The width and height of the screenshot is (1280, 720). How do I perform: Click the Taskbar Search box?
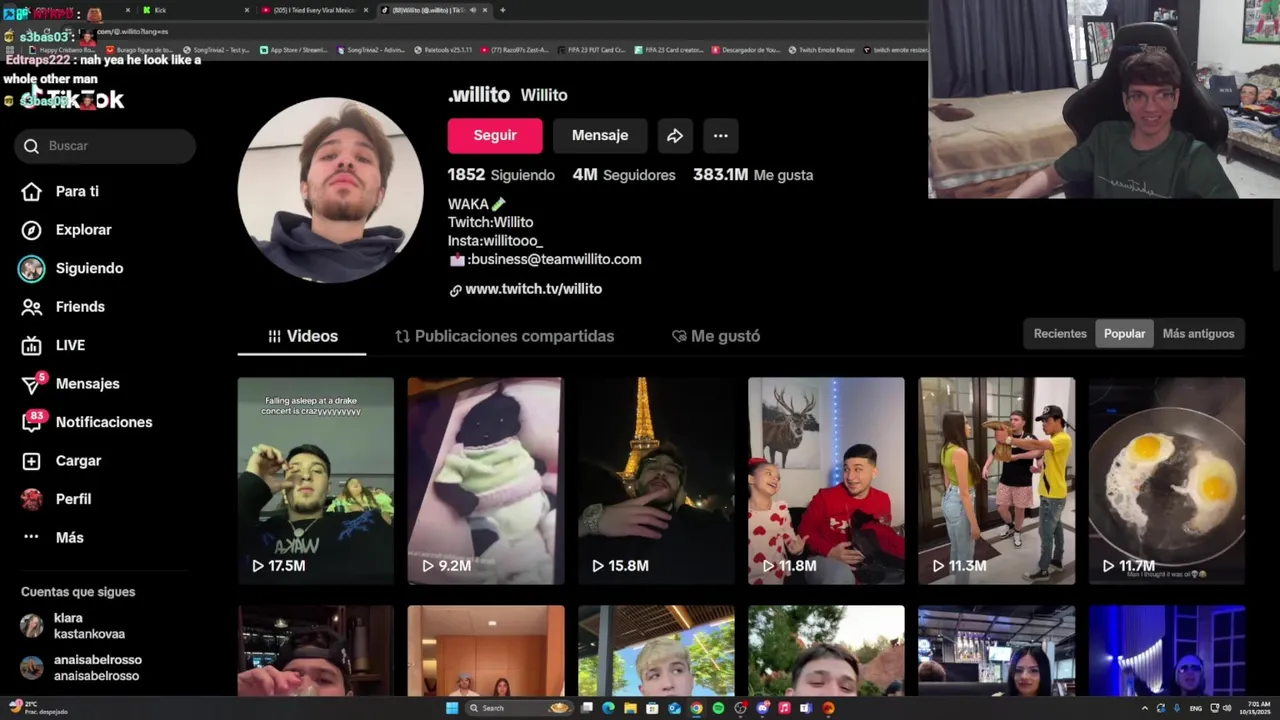click(x=519, y=708)
